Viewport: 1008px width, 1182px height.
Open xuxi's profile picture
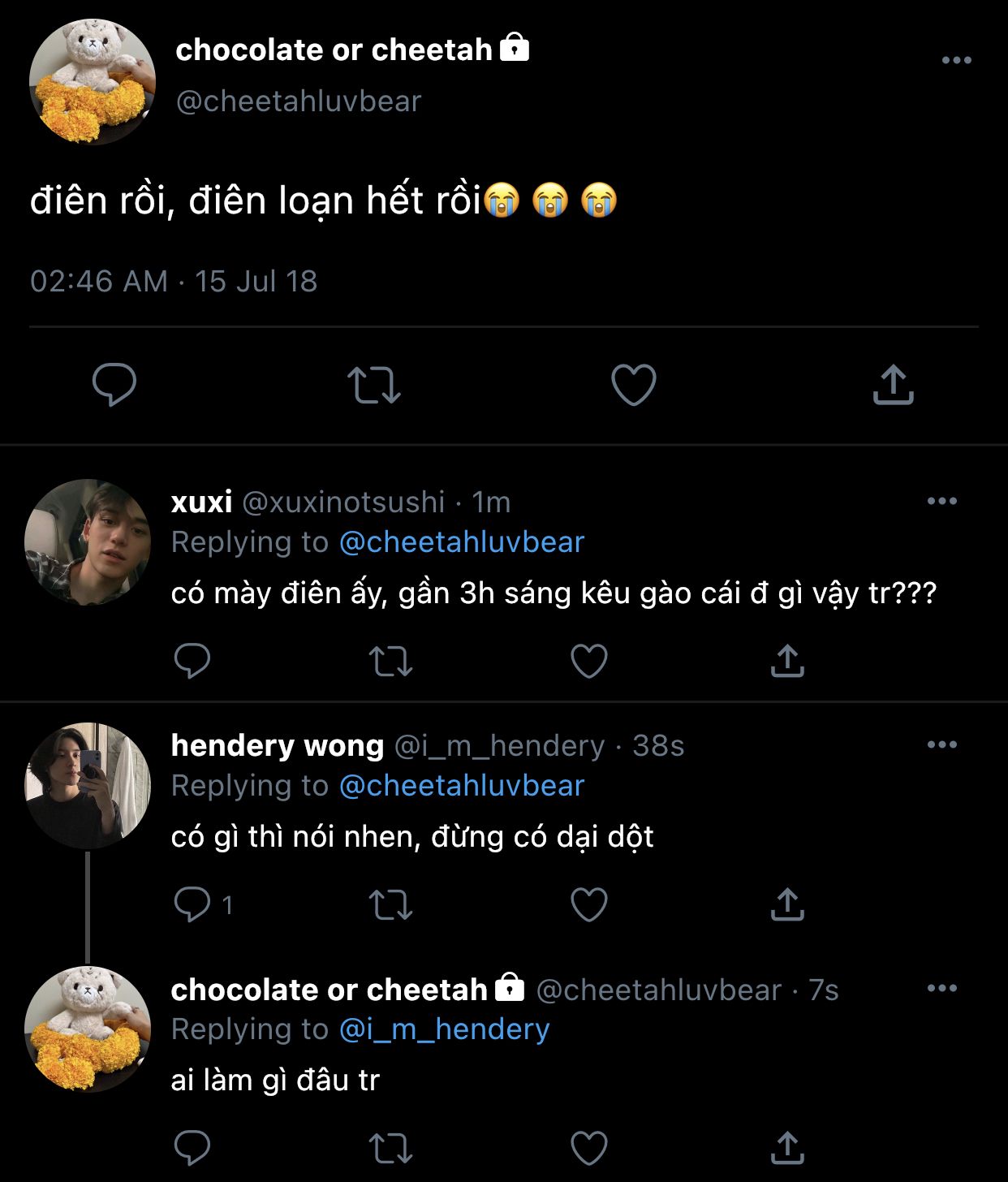pyautogui.click(x=88, y=542)
